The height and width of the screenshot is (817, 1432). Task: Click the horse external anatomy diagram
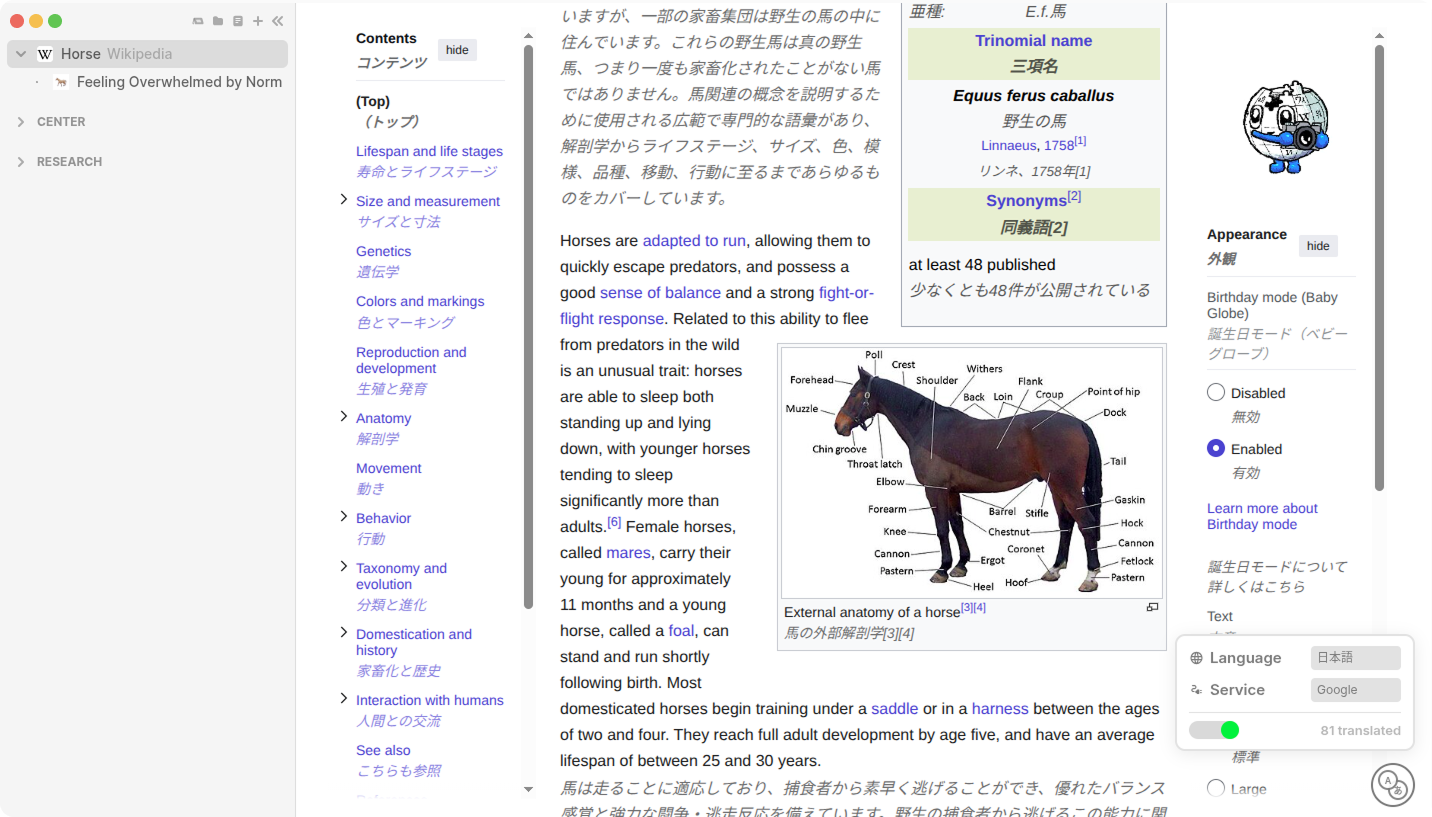point(972,472)
